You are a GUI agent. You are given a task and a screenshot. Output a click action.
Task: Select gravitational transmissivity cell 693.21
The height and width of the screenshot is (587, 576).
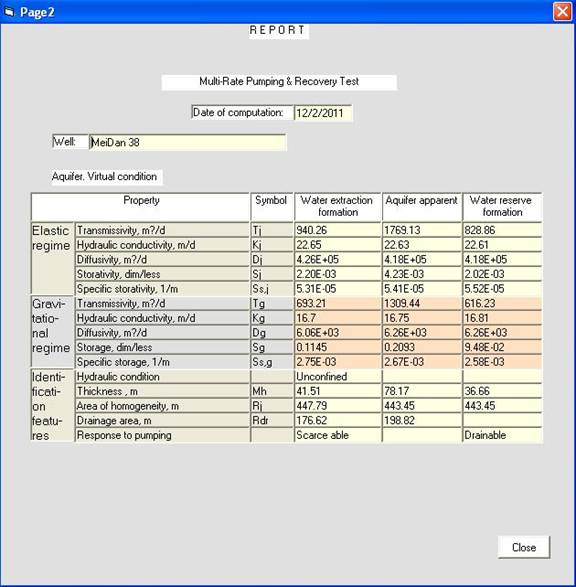pos(338,303)
